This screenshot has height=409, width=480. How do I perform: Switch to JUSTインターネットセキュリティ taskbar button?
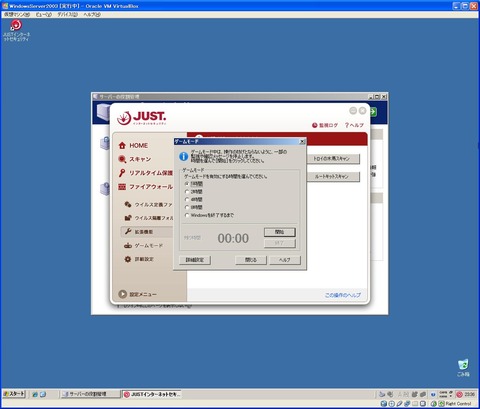tap(152, 394)
